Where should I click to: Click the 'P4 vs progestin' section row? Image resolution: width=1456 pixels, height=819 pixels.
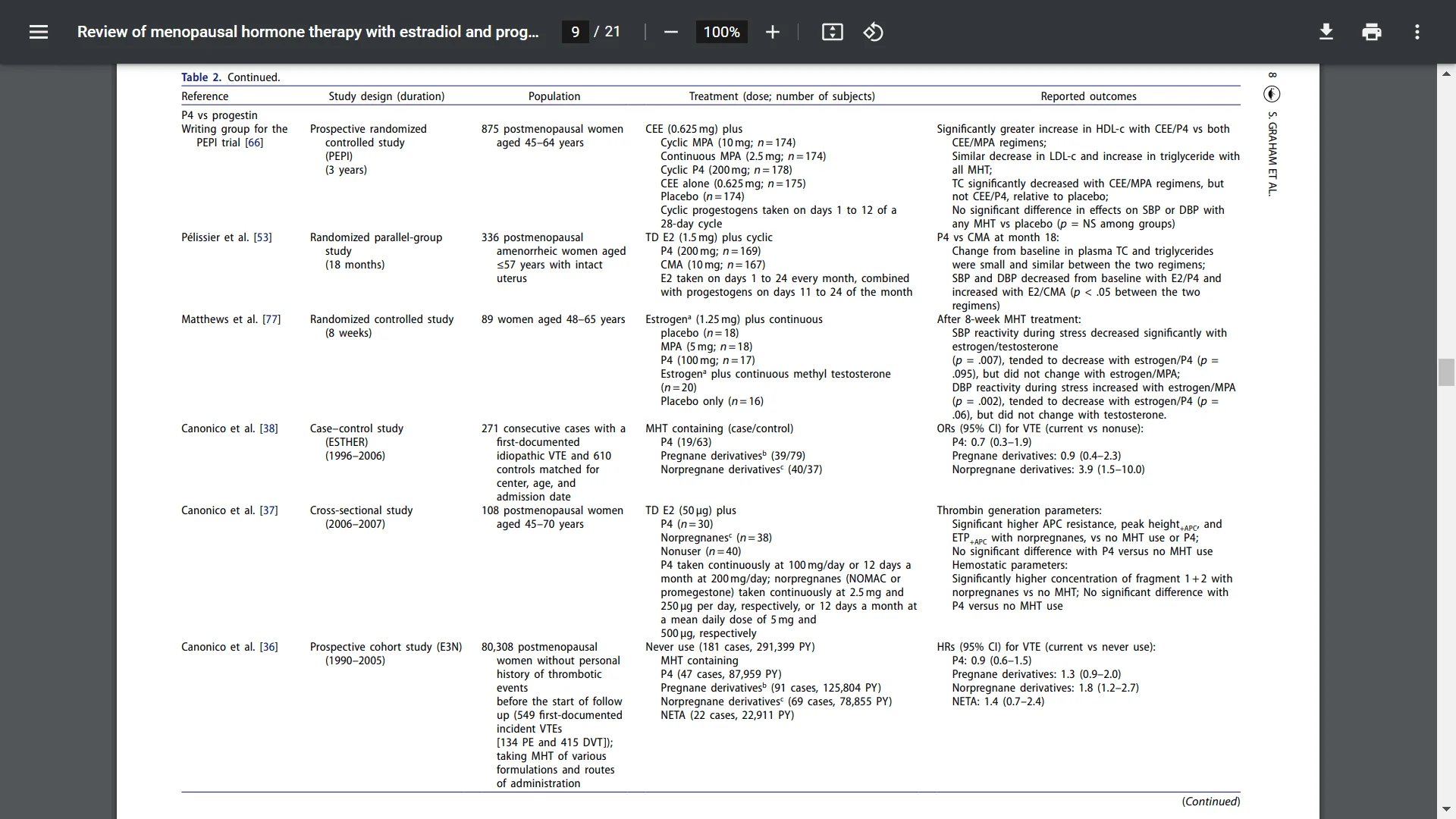219,115
